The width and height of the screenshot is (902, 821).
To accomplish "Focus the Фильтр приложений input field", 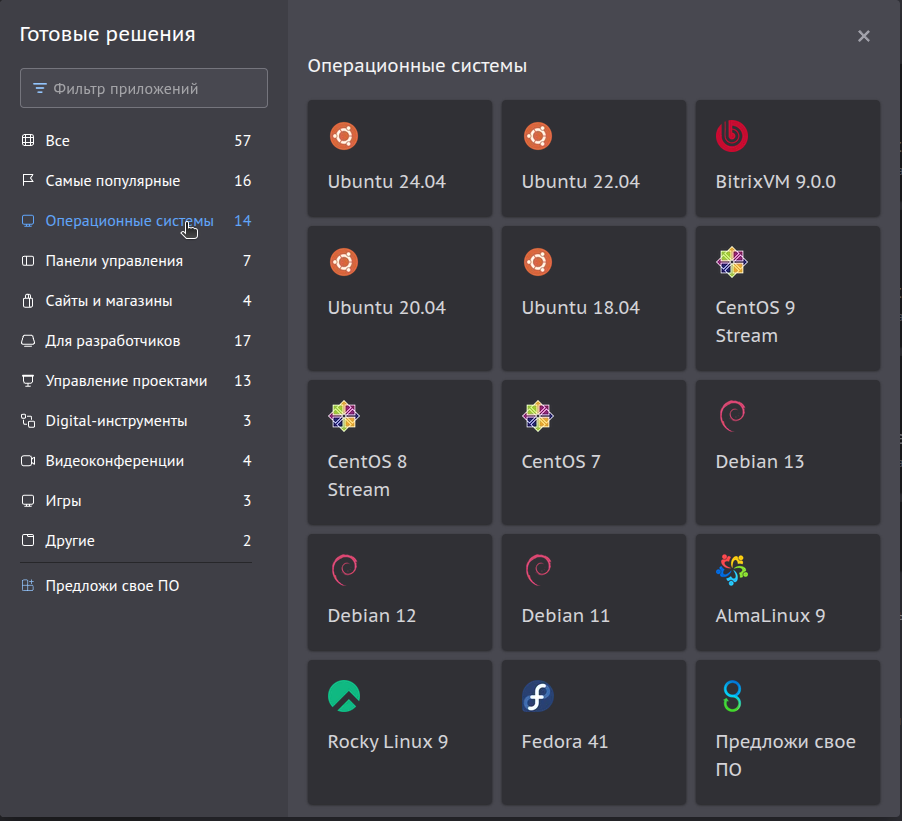I will 144,88.
